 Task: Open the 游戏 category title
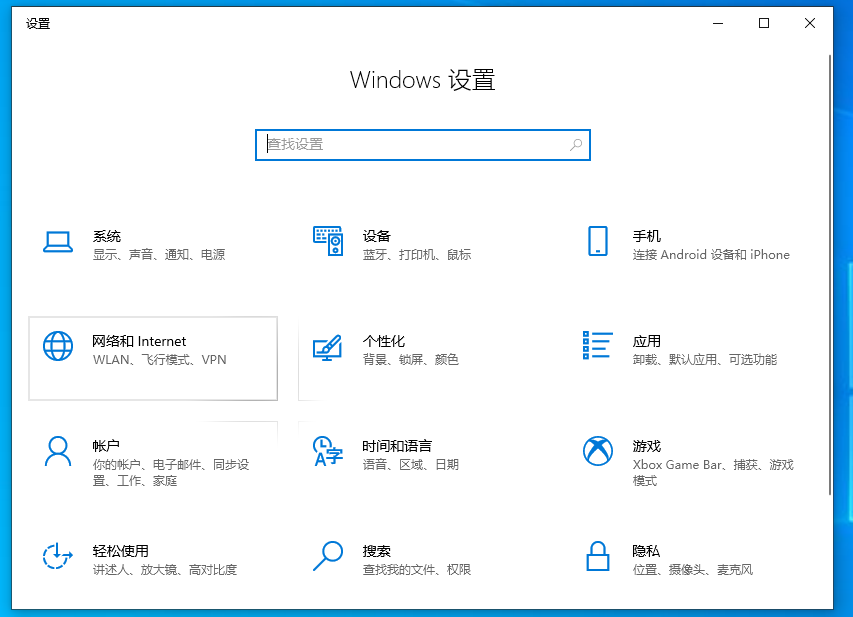pyautogui.click(x=646, y=446)
